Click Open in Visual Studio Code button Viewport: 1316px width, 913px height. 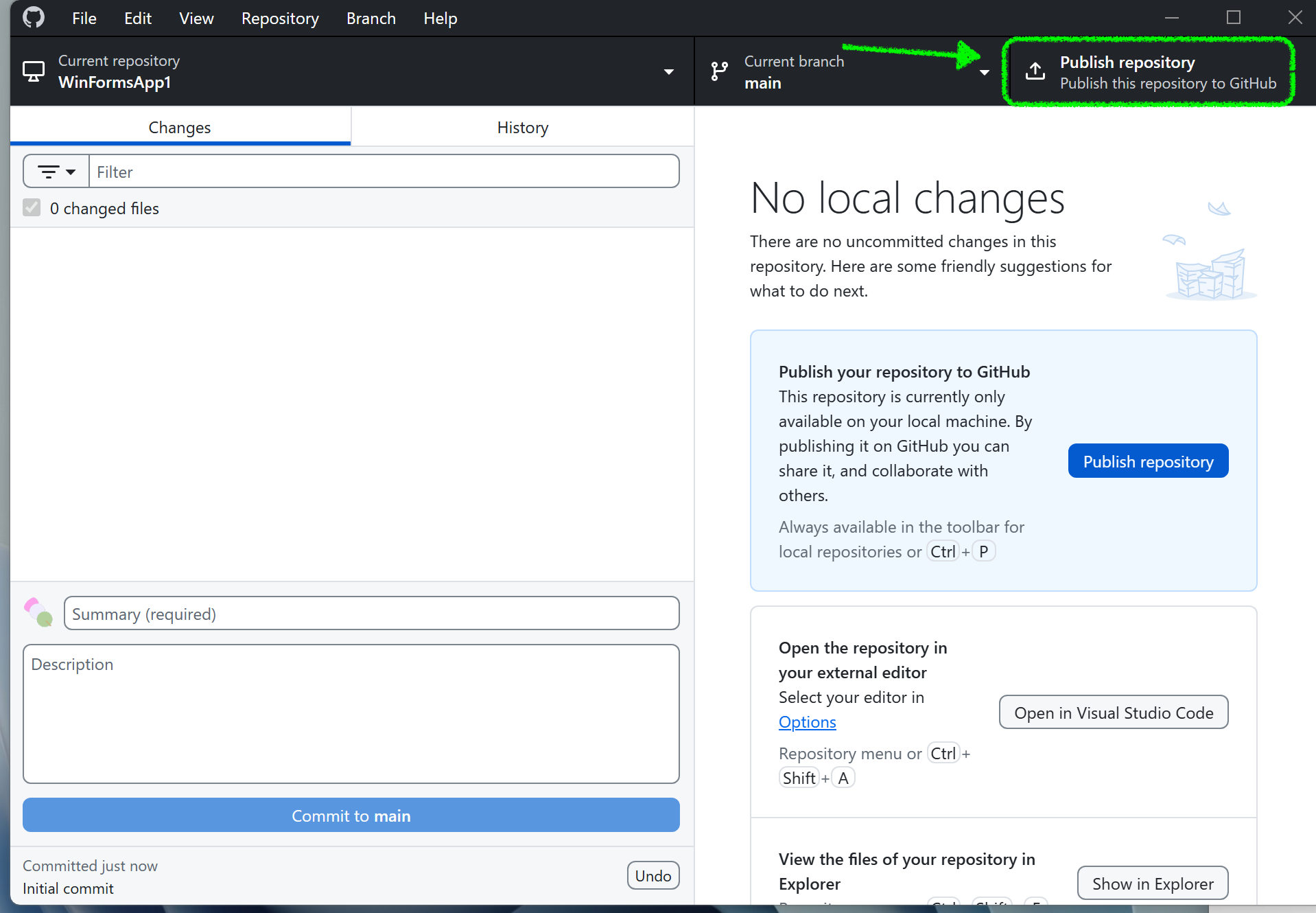click(x=1113, y=713)
